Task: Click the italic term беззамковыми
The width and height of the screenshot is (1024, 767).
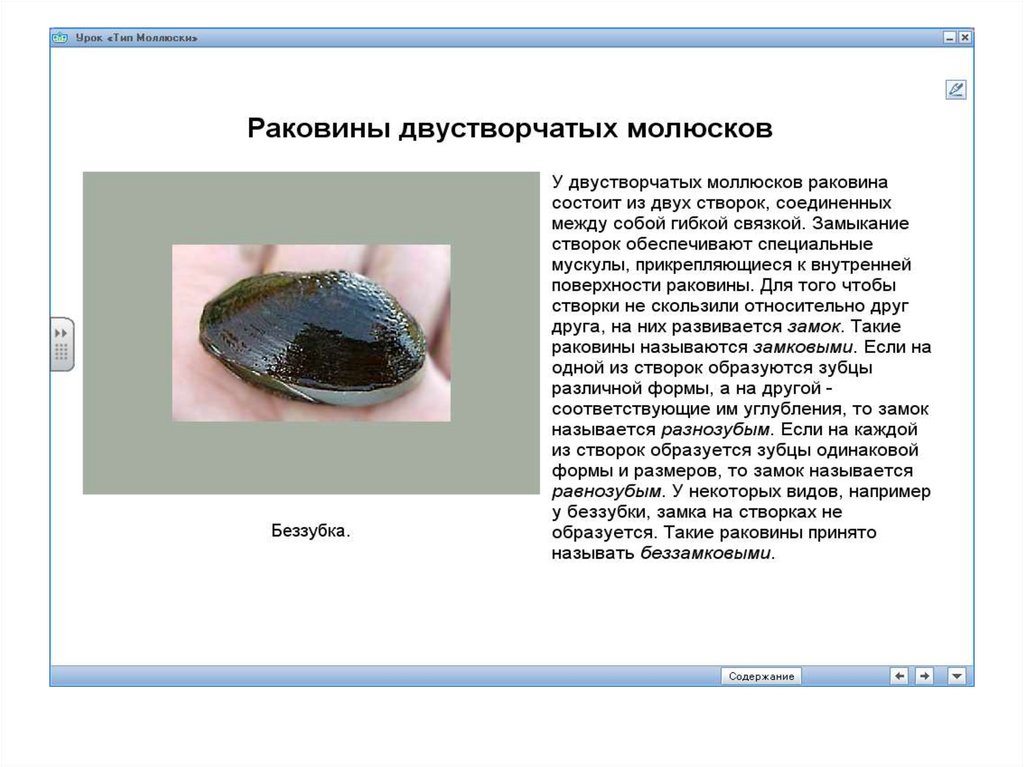Action: (706, 553)
